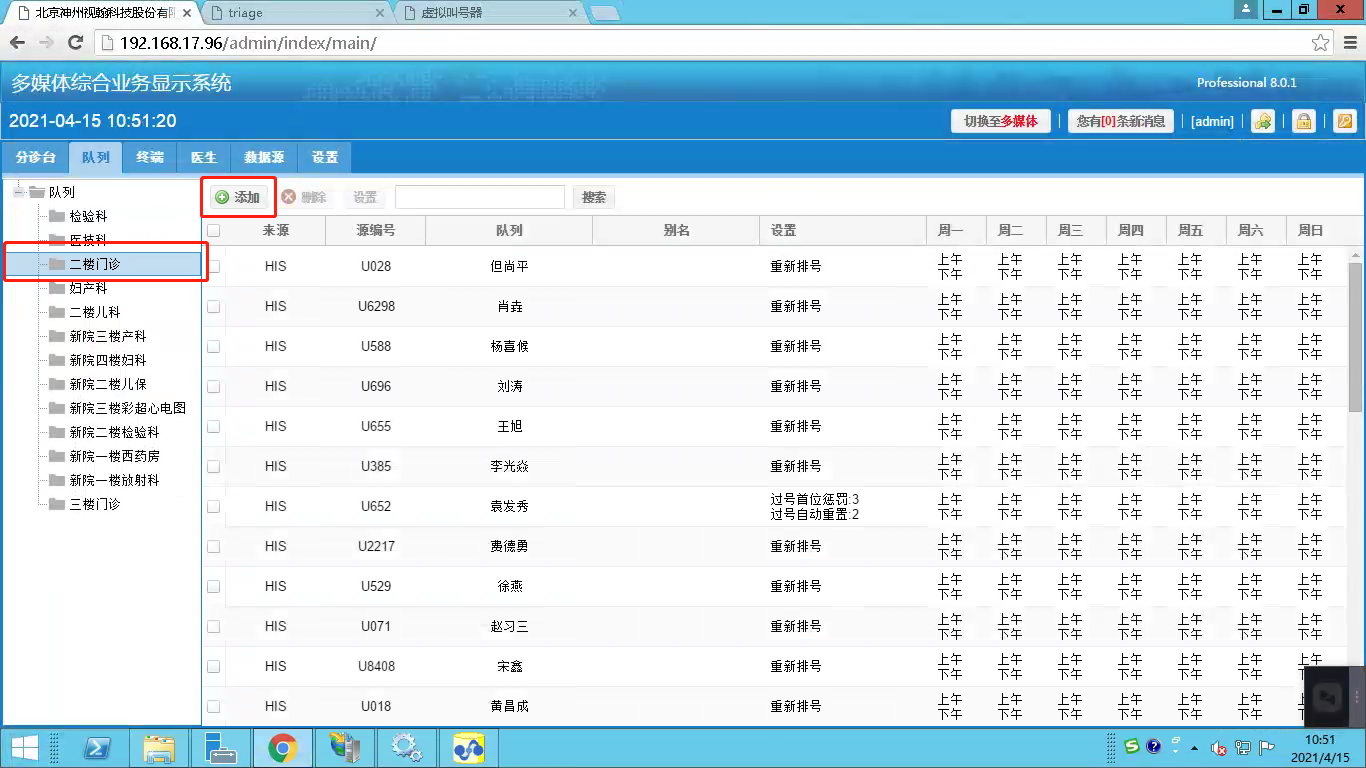Click the key icon in header
1366x768 pixels.
point(1343,121)
